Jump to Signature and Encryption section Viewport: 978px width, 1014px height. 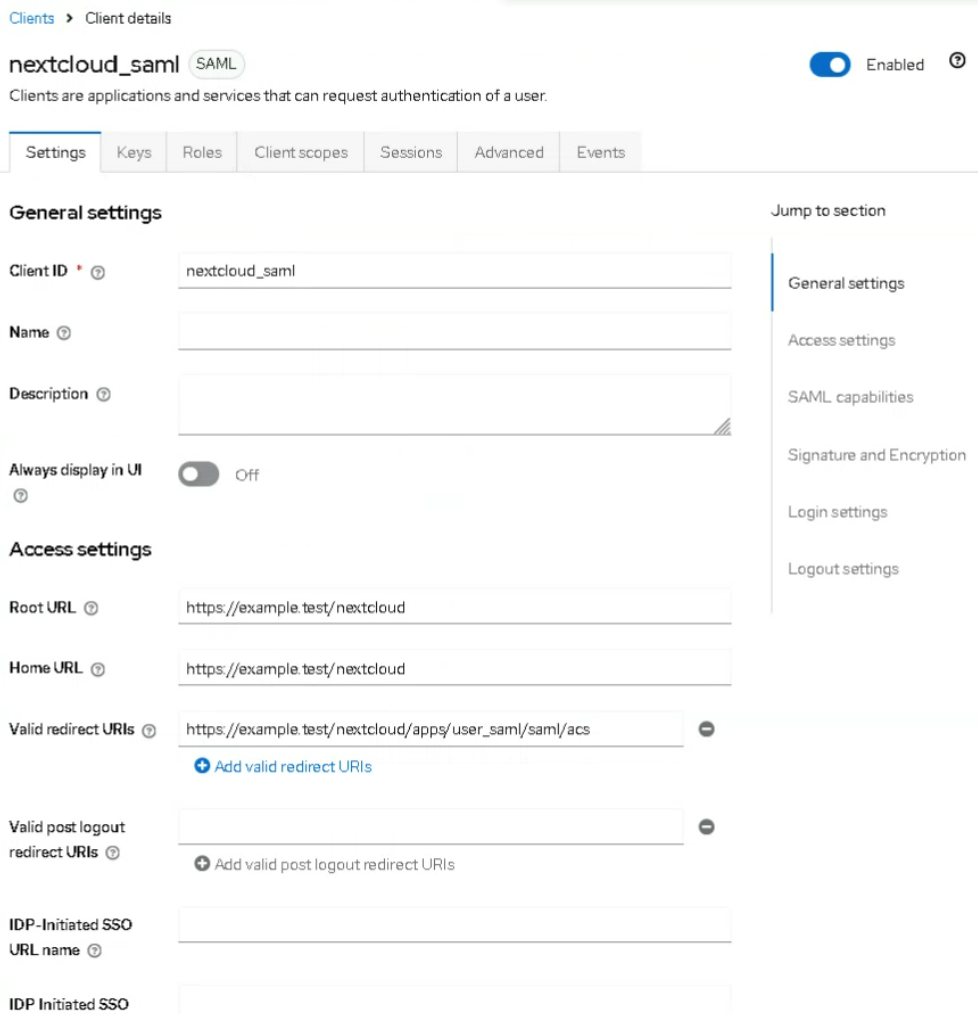tap(876, 455)
